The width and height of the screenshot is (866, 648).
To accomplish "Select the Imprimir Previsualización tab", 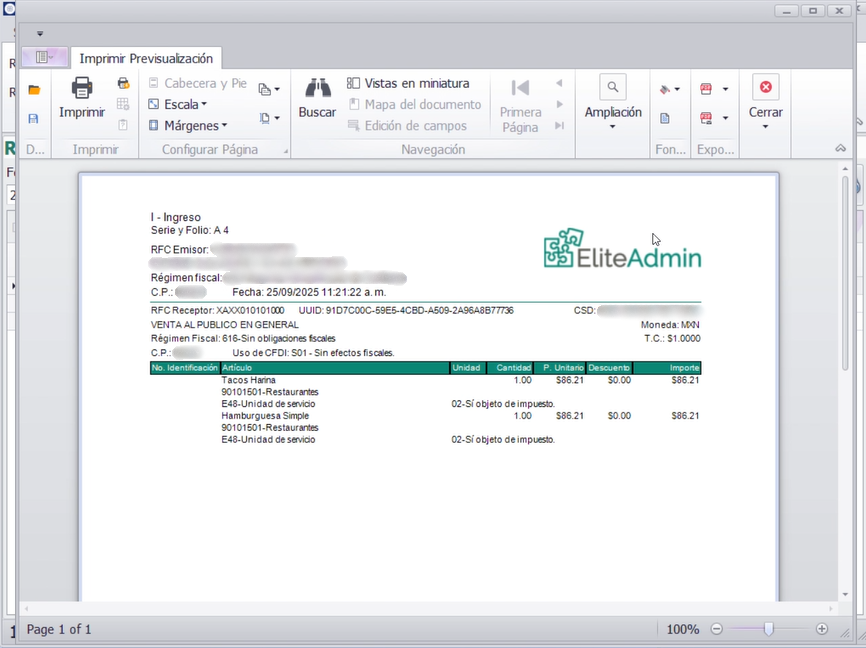I will click(x=146, y=59).
